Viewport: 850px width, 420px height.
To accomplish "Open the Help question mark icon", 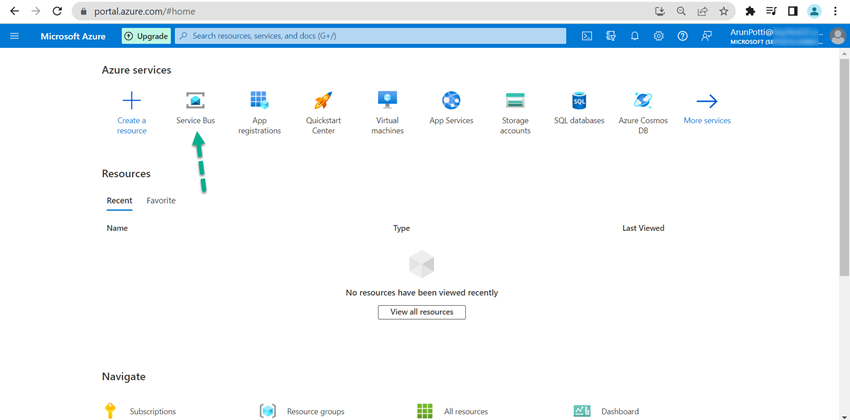I will (682, 36).
